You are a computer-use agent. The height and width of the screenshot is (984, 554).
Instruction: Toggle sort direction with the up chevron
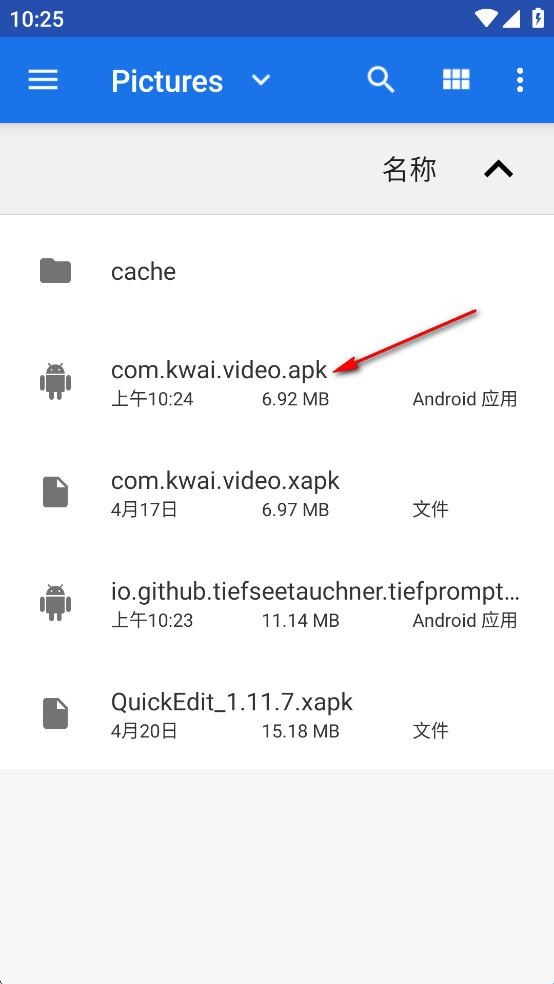(x=499, y=169)
